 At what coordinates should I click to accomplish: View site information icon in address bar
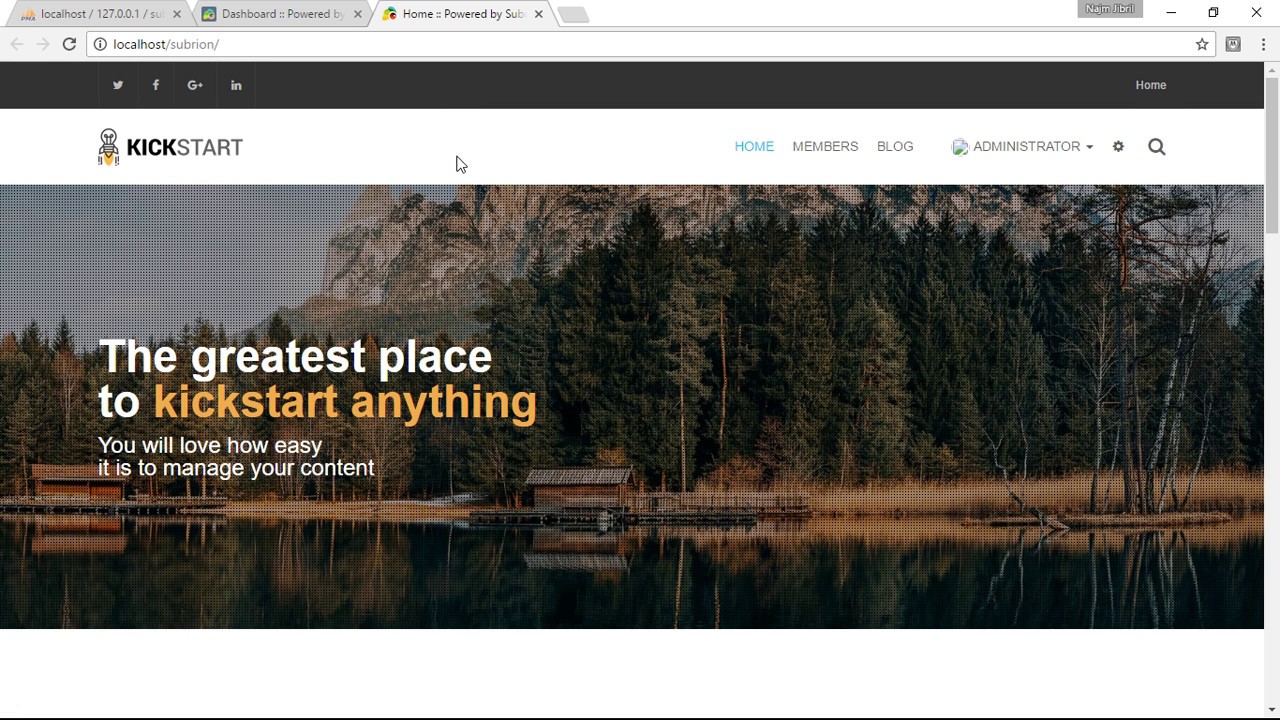99,44
